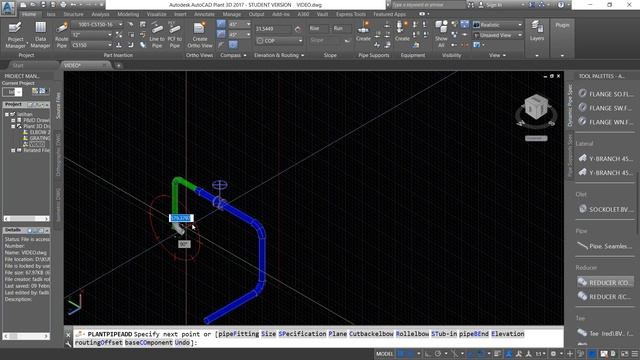640x360 pixels.
Task: Start the Route Pipe command
Action: point(62,35)
